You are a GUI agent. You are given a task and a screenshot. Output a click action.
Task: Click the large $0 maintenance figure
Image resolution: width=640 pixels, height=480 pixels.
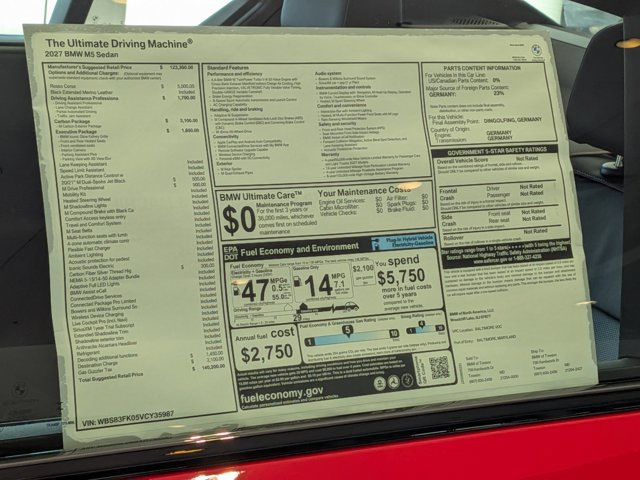click(239, 220)
